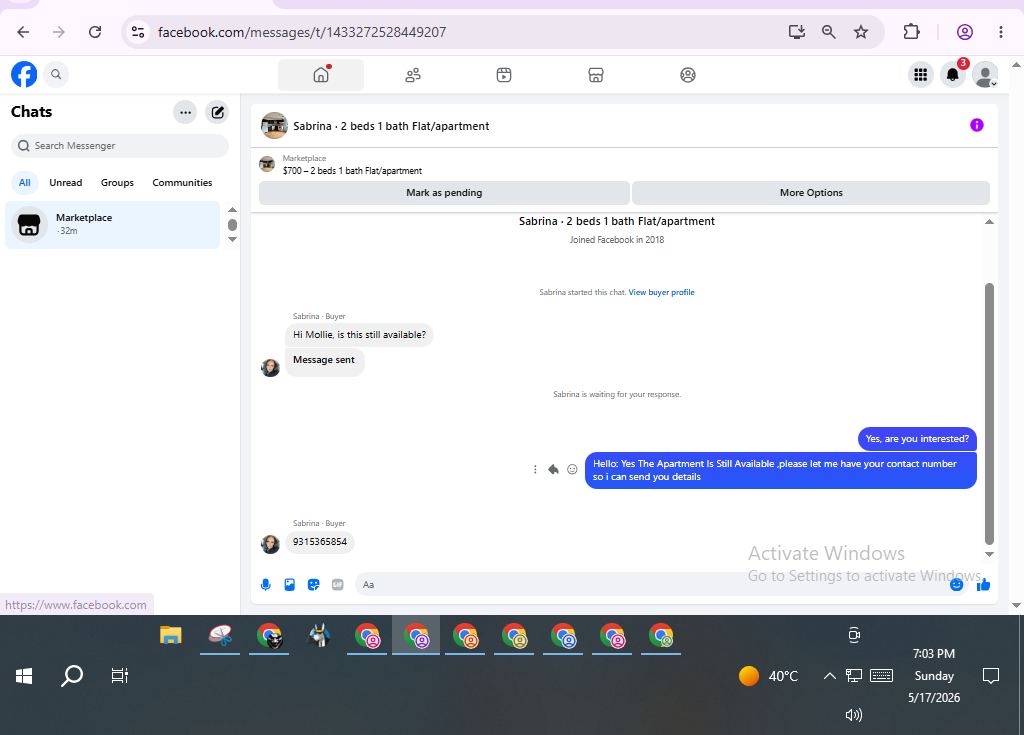Image resolution: width=1024 pixels, height=735 pixels.
Task: React to the Hello message smiley icon
Action: [x=572, y=470]
